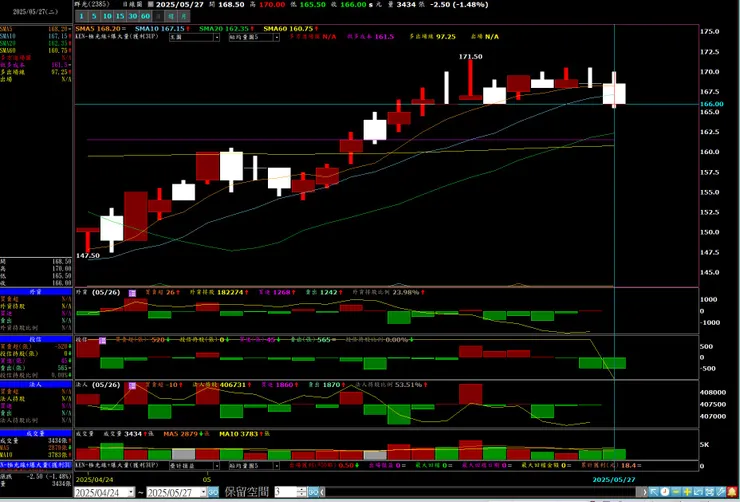Image resolution: width=740 pixels, height=502 pixels.
Task: Click the arrow cursor icon in bottom toolbar
Action: pyautogui.click(x=654, y=492)
